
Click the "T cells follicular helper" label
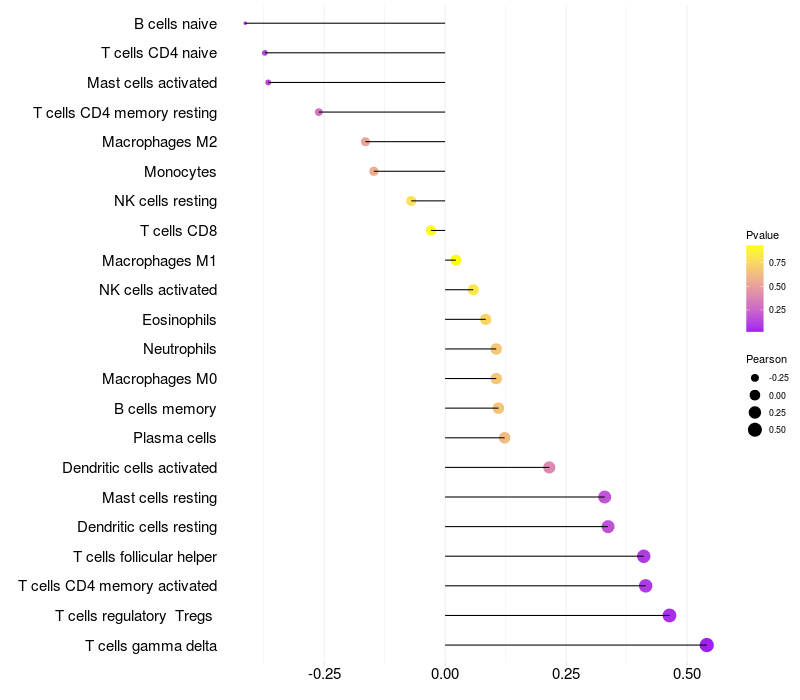click(x=145, y=556)
